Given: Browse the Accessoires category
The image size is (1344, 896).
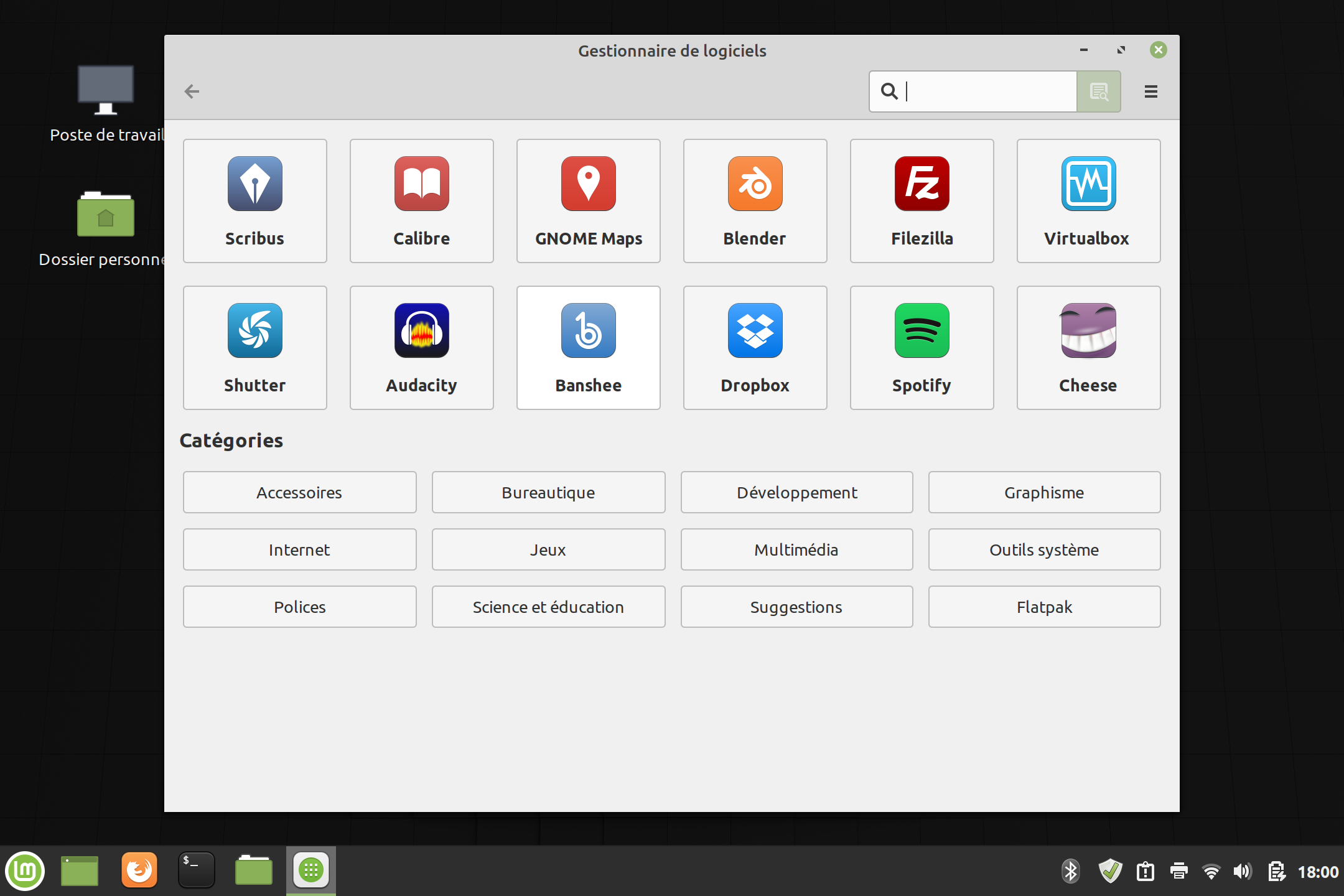Looking at the screenshot, I should click(x=299, y=492).
